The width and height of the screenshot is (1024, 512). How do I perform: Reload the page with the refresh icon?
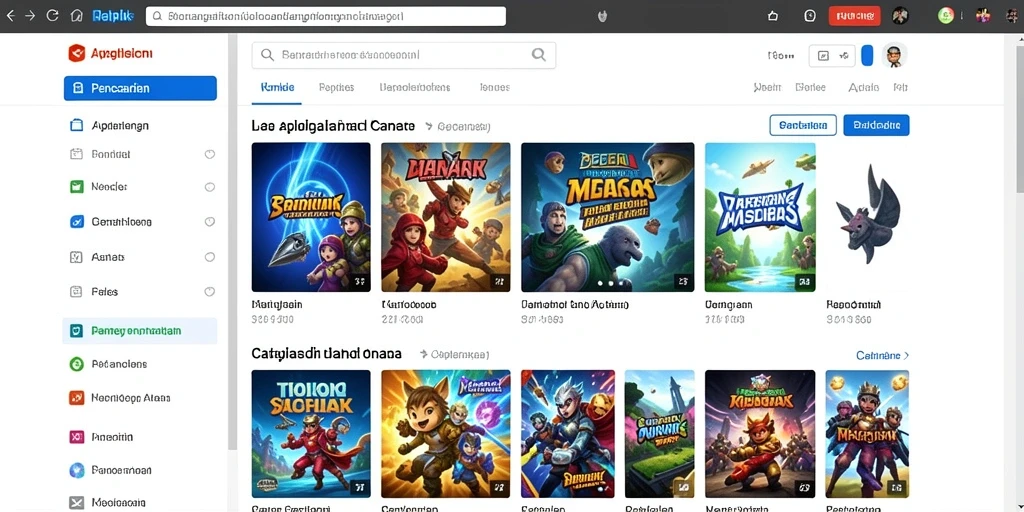(53, 16)
